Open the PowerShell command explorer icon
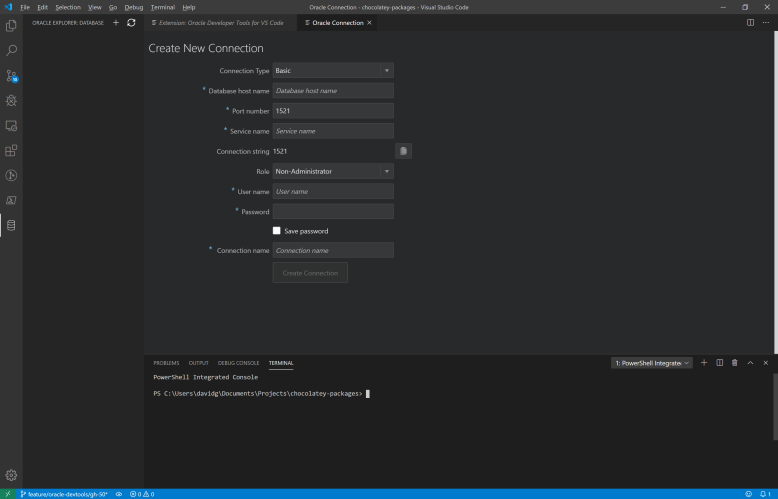 [x=11, y=200]
